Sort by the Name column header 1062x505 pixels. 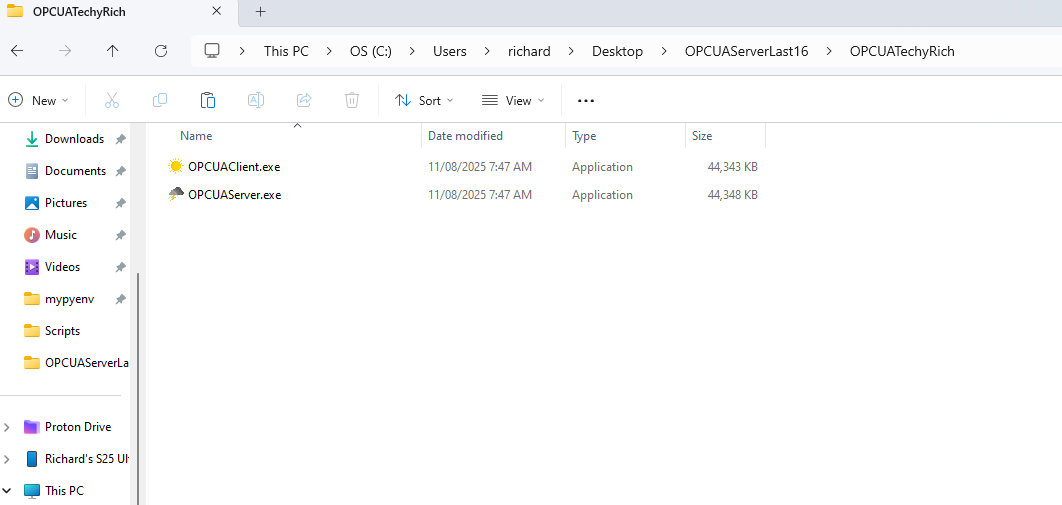click(x=196, y=136)
